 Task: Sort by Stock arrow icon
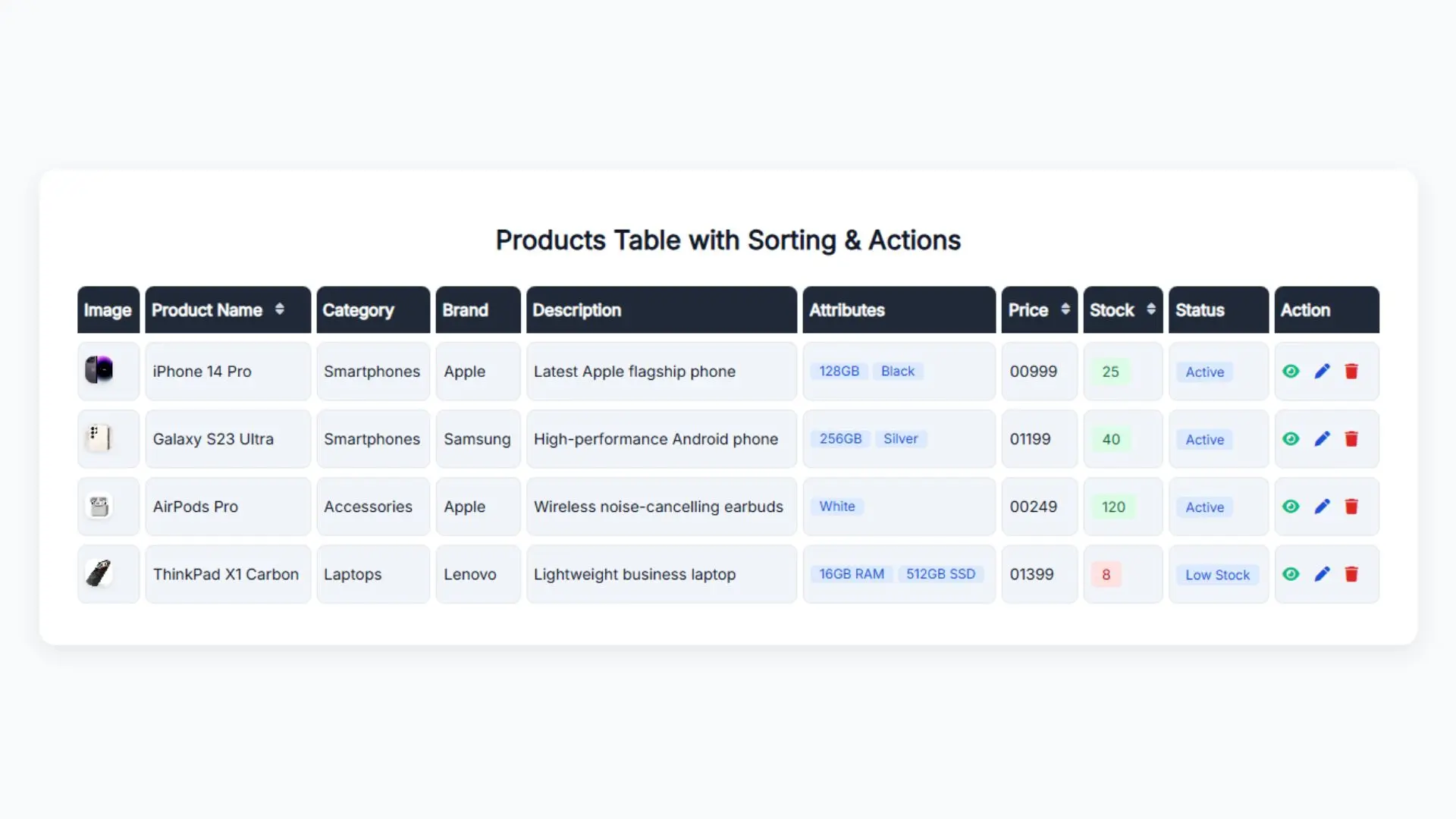(1150, 309)
